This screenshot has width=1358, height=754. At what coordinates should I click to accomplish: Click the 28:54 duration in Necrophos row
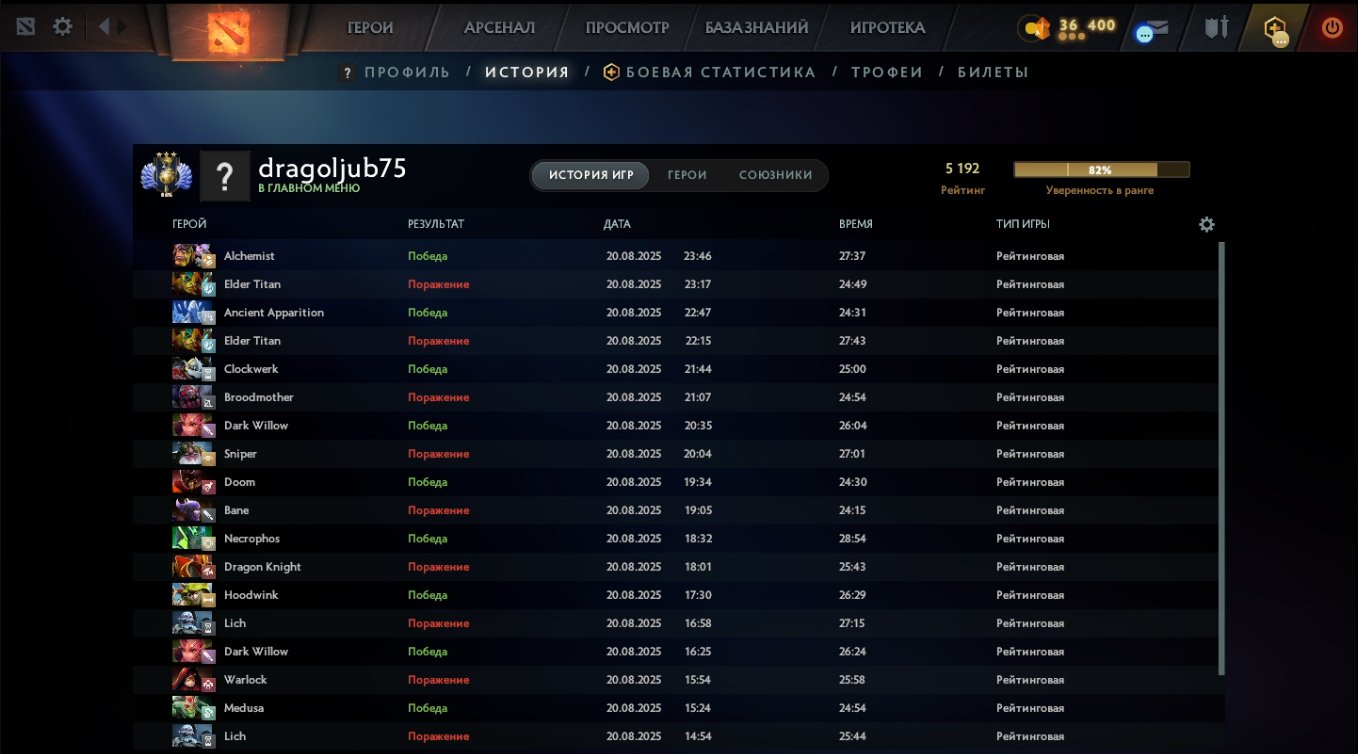pyautogui.click(x=852, y=539)
